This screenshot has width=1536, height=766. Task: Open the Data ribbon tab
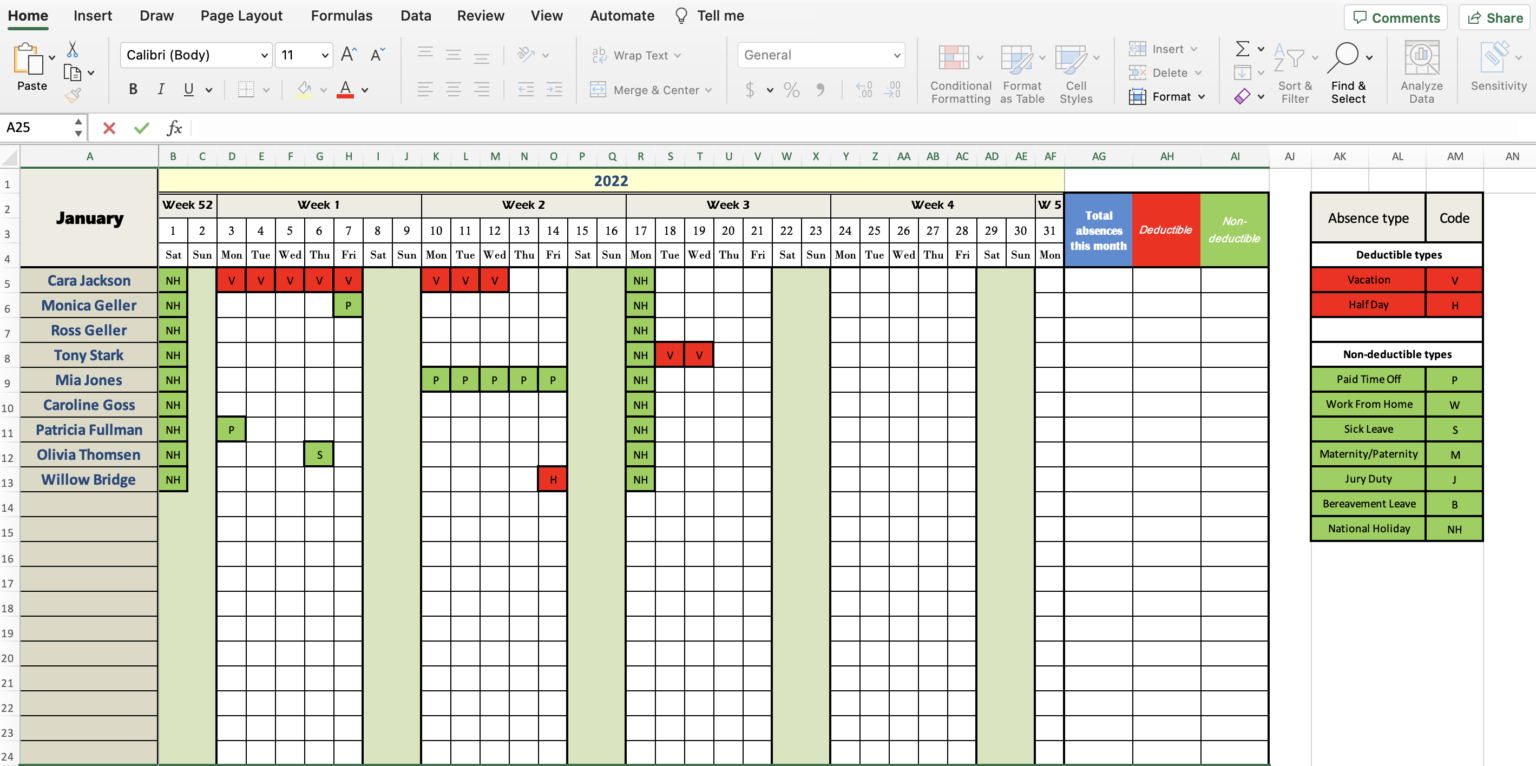coord(415,15)
